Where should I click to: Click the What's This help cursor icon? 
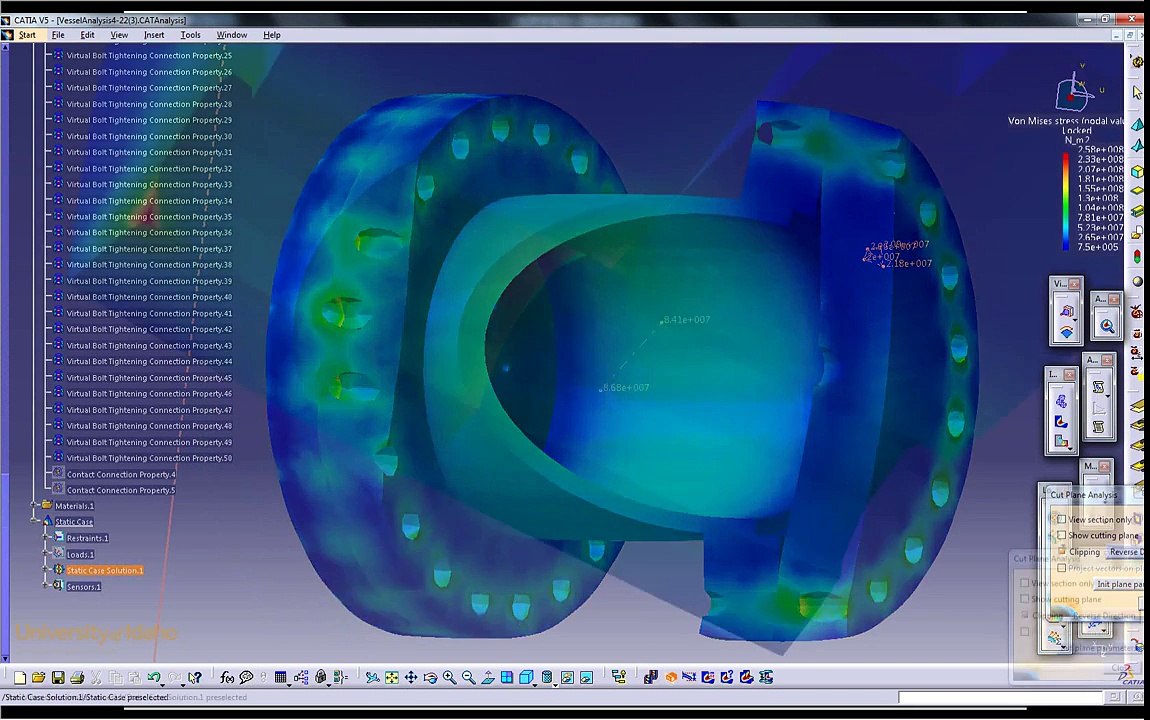[195, 677]
